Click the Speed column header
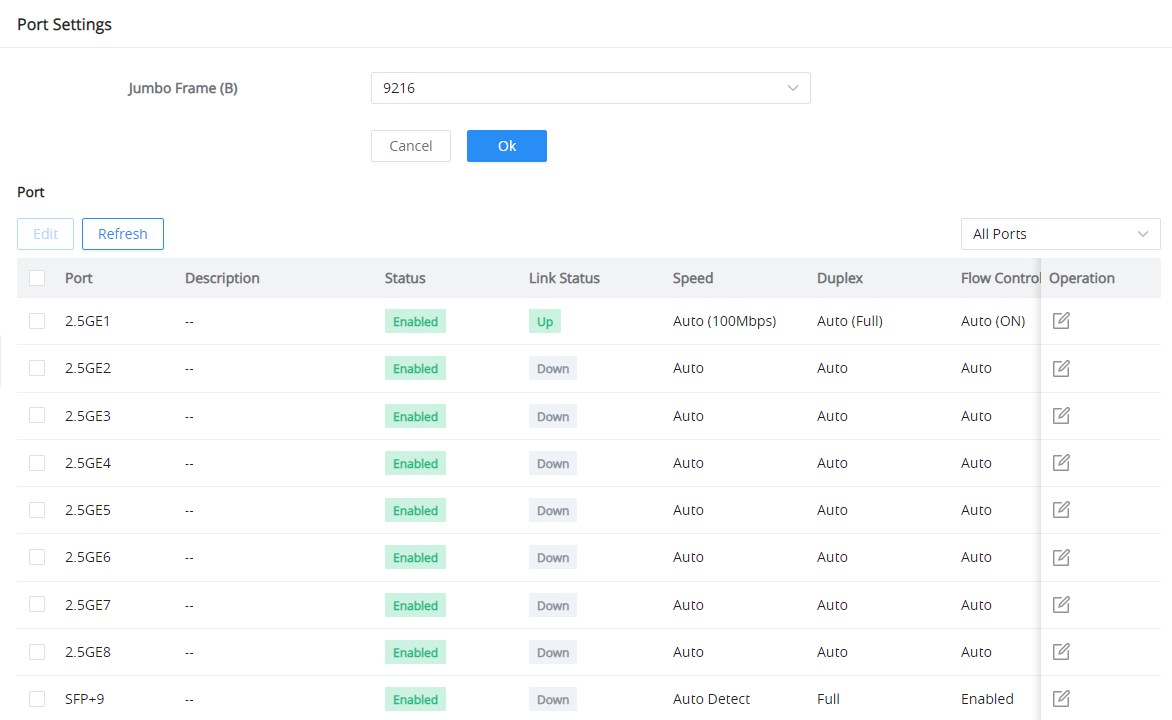The height and width of the screenshot is (720, 1172). point(693,278)
